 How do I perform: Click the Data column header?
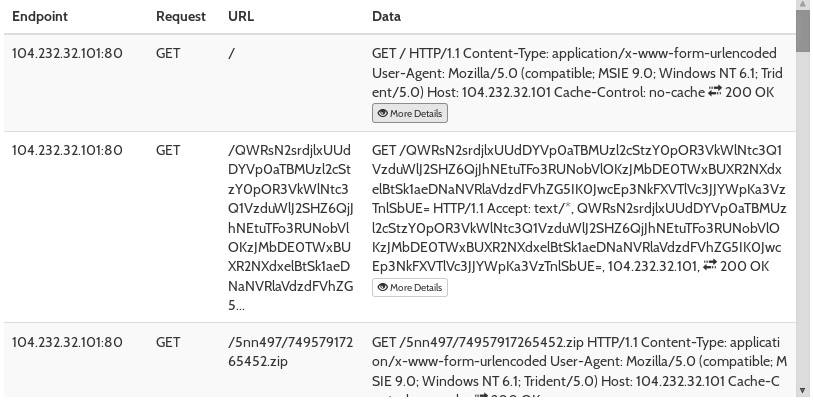(386, 17)
